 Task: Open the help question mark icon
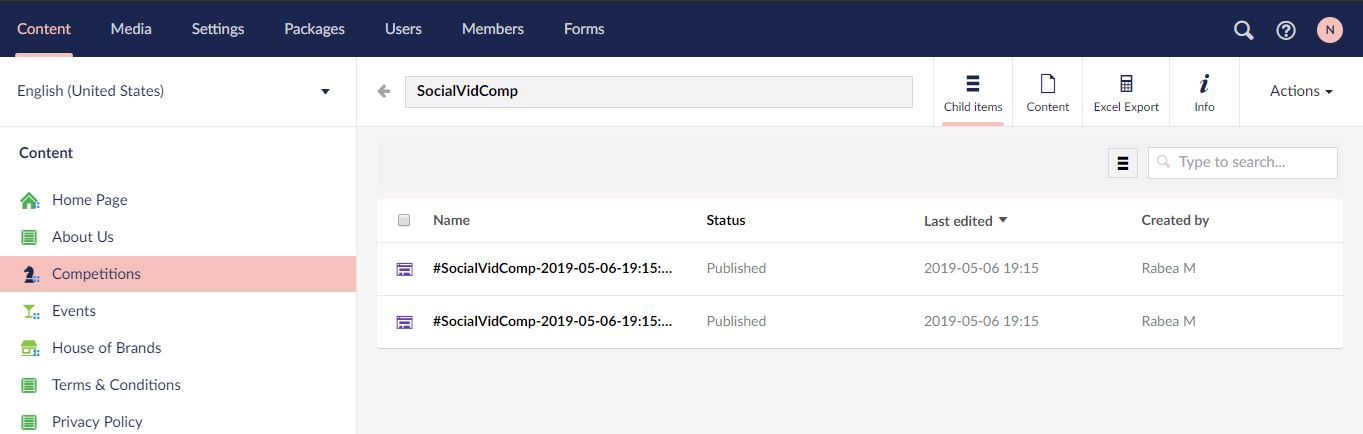1286,30
